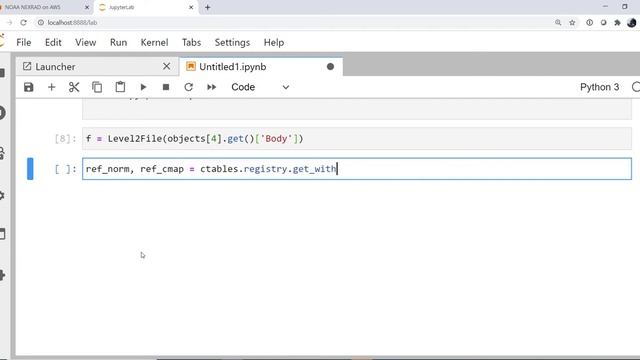Screen dimensions: 640x360
Task: Click unsaved dot on Untitled1.ipynb tab
Action: coord(330,67)
